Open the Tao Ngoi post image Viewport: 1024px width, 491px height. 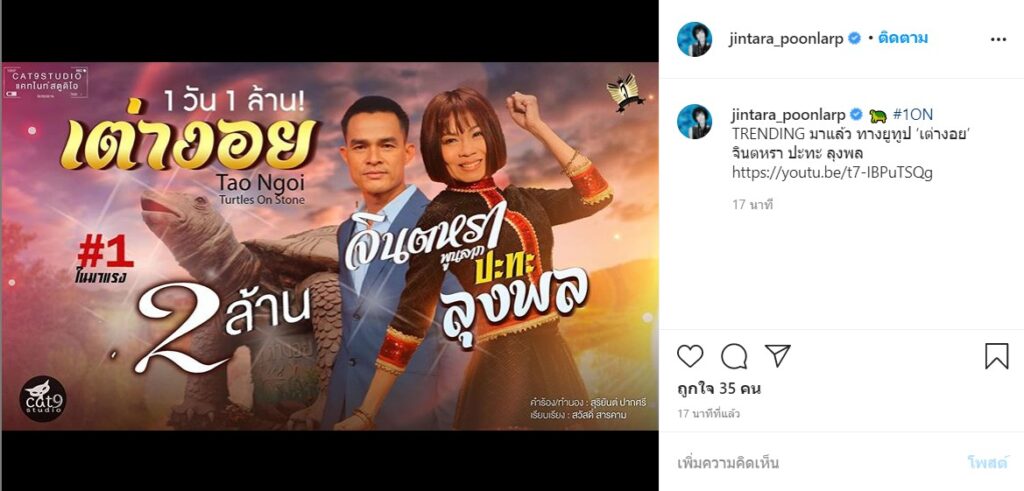[330, 246]
